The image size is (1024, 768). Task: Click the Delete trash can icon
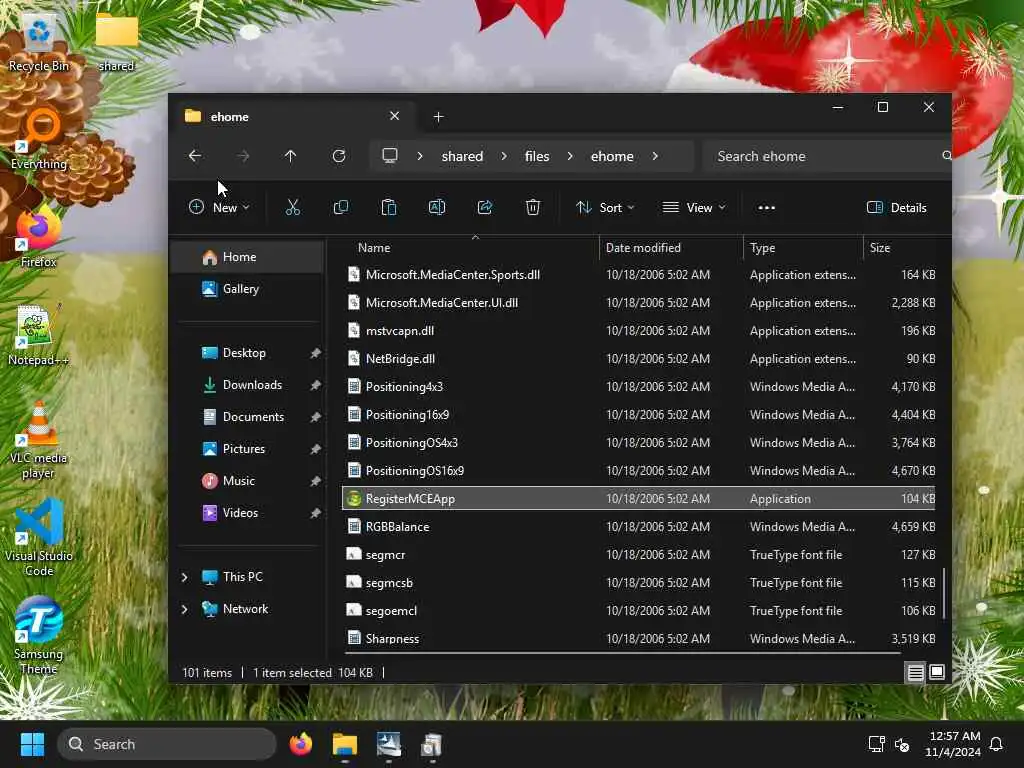tap(533, 208)
